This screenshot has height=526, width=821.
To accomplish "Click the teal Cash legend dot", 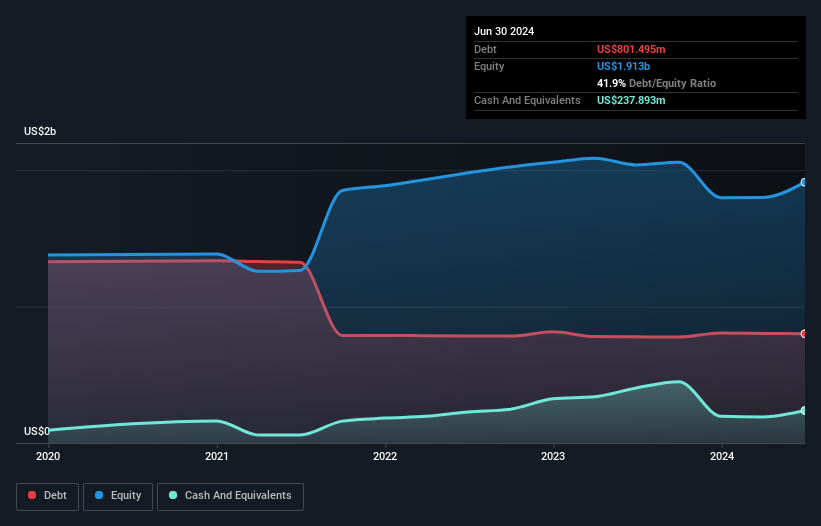I will coord(173,495).
